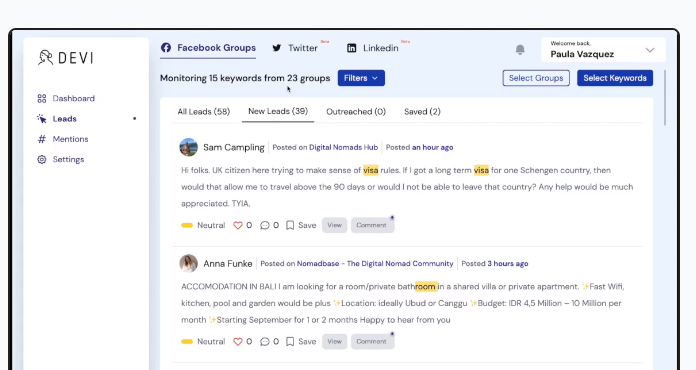The image size is (696, 370).
Task: Click Anna Funke's profile picture
Action: (x=189, y=264)
